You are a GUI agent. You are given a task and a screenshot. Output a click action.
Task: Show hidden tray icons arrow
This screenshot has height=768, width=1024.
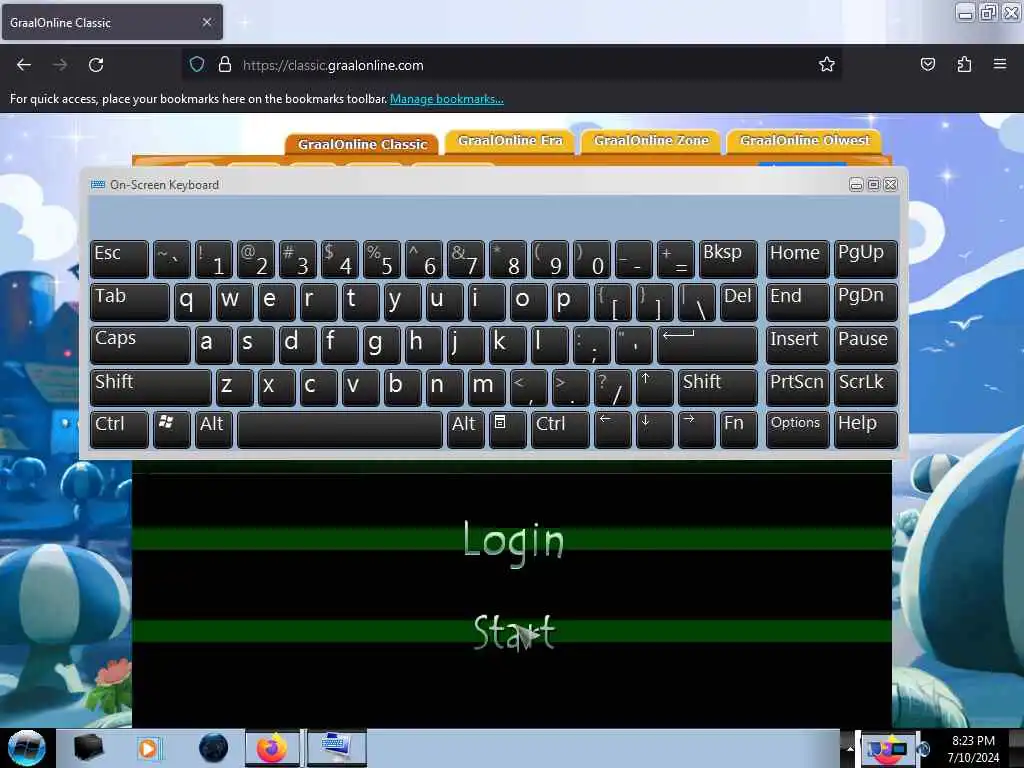tap(850, 748)
